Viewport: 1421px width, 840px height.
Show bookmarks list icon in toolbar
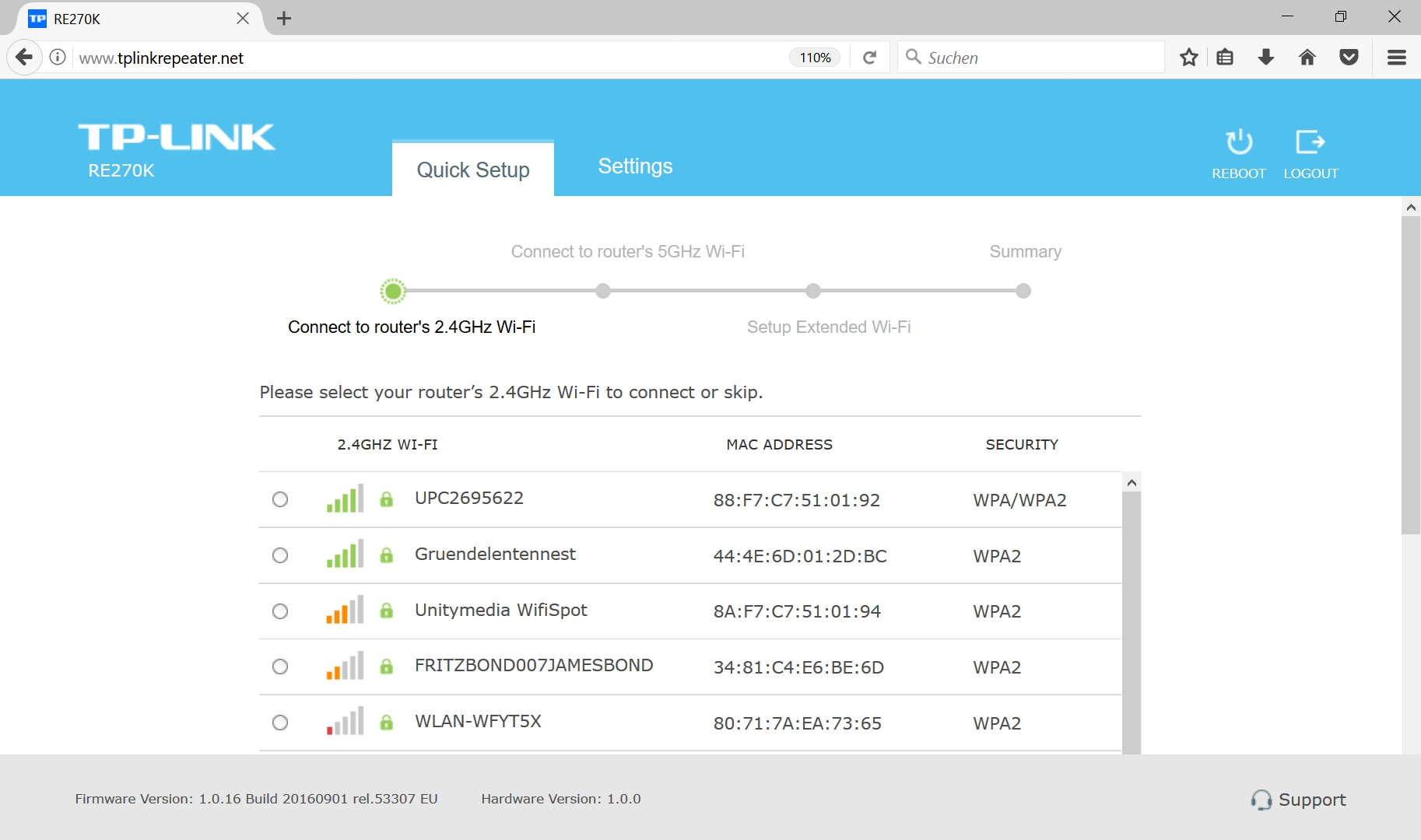pyautogui.click(x=1225, y=58)
